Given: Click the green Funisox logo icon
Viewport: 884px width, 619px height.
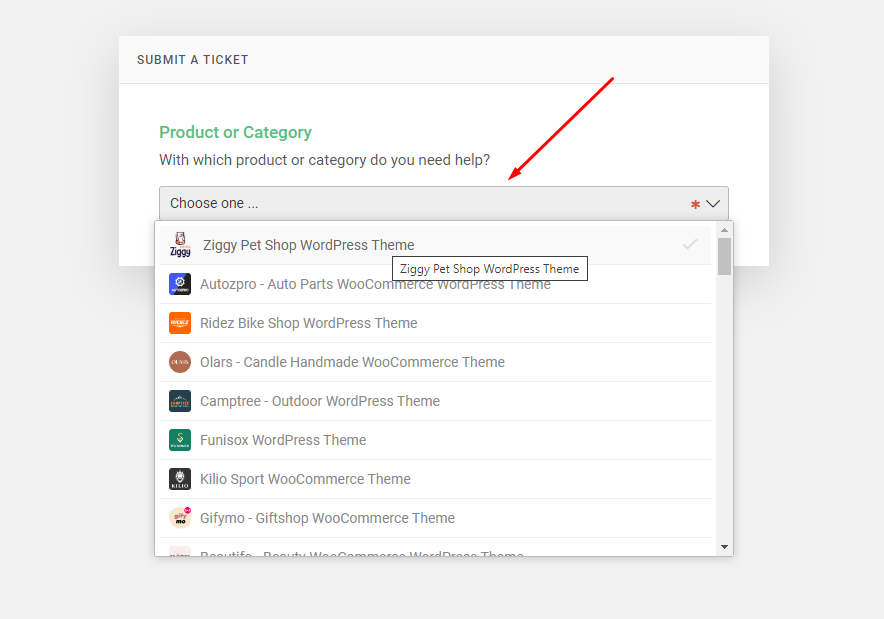Looking at the screenshot, I should point(180,440).
